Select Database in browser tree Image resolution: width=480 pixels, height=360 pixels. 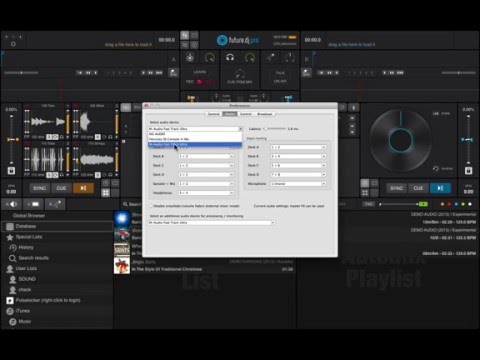(x=57, y=226)
